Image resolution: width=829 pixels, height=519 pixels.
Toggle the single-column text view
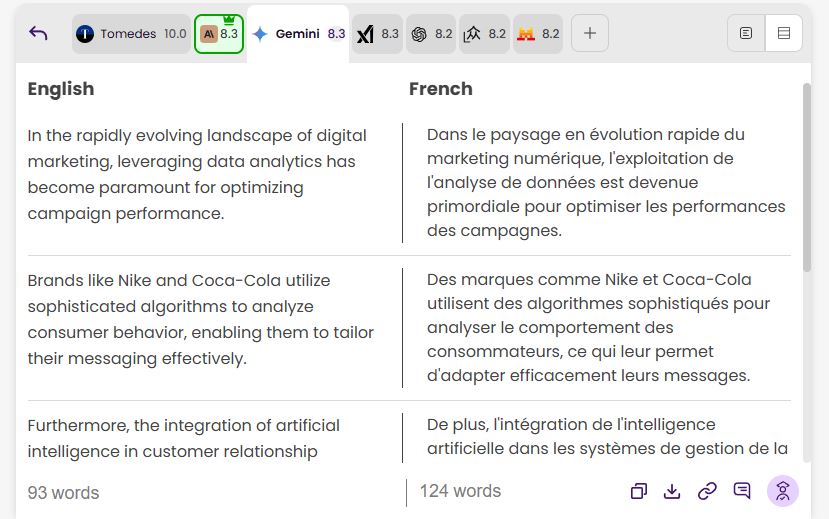point(746,33)
